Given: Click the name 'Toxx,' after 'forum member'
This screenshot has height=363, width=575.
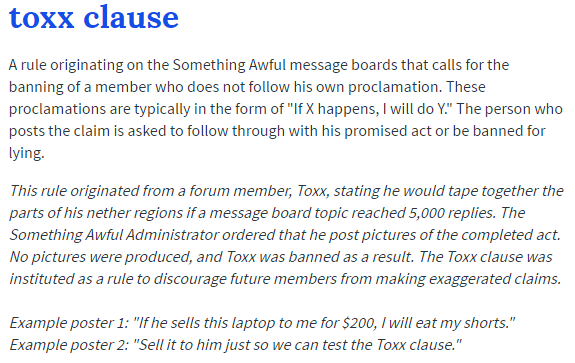Looking at the screenshot, I should [312, 191].
